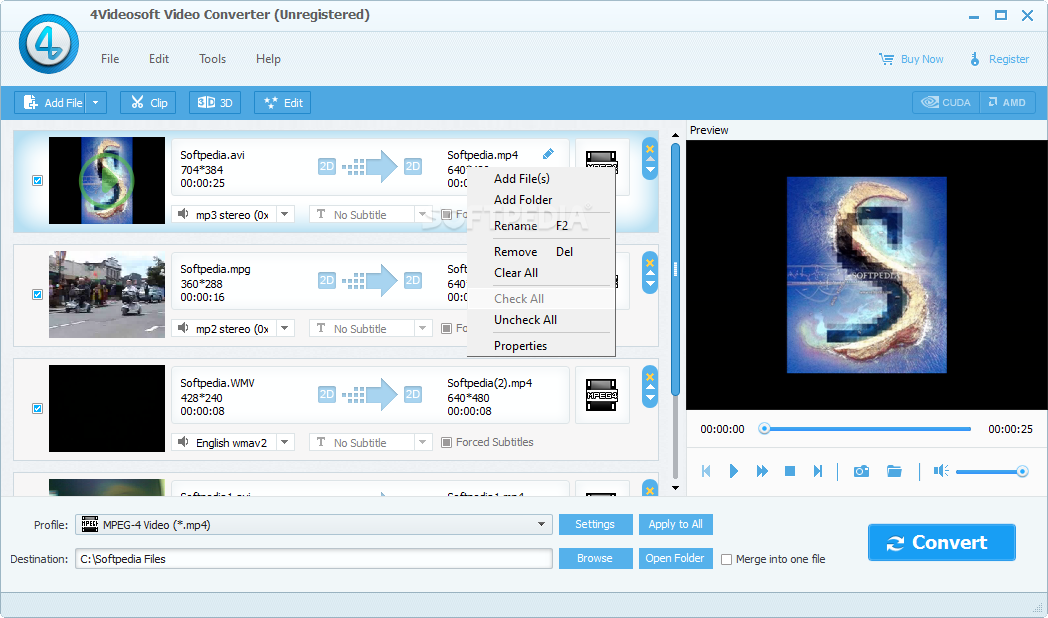Click the Add File button
The image size is (1048, 618).
pos(52,102)
